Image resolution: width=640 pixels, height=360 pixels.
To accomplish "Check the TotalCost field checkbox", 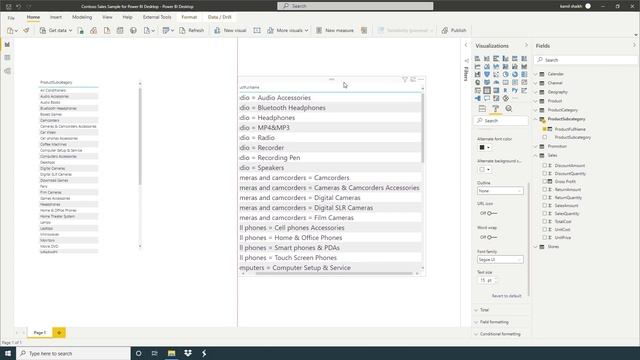I will pos(545,221).
